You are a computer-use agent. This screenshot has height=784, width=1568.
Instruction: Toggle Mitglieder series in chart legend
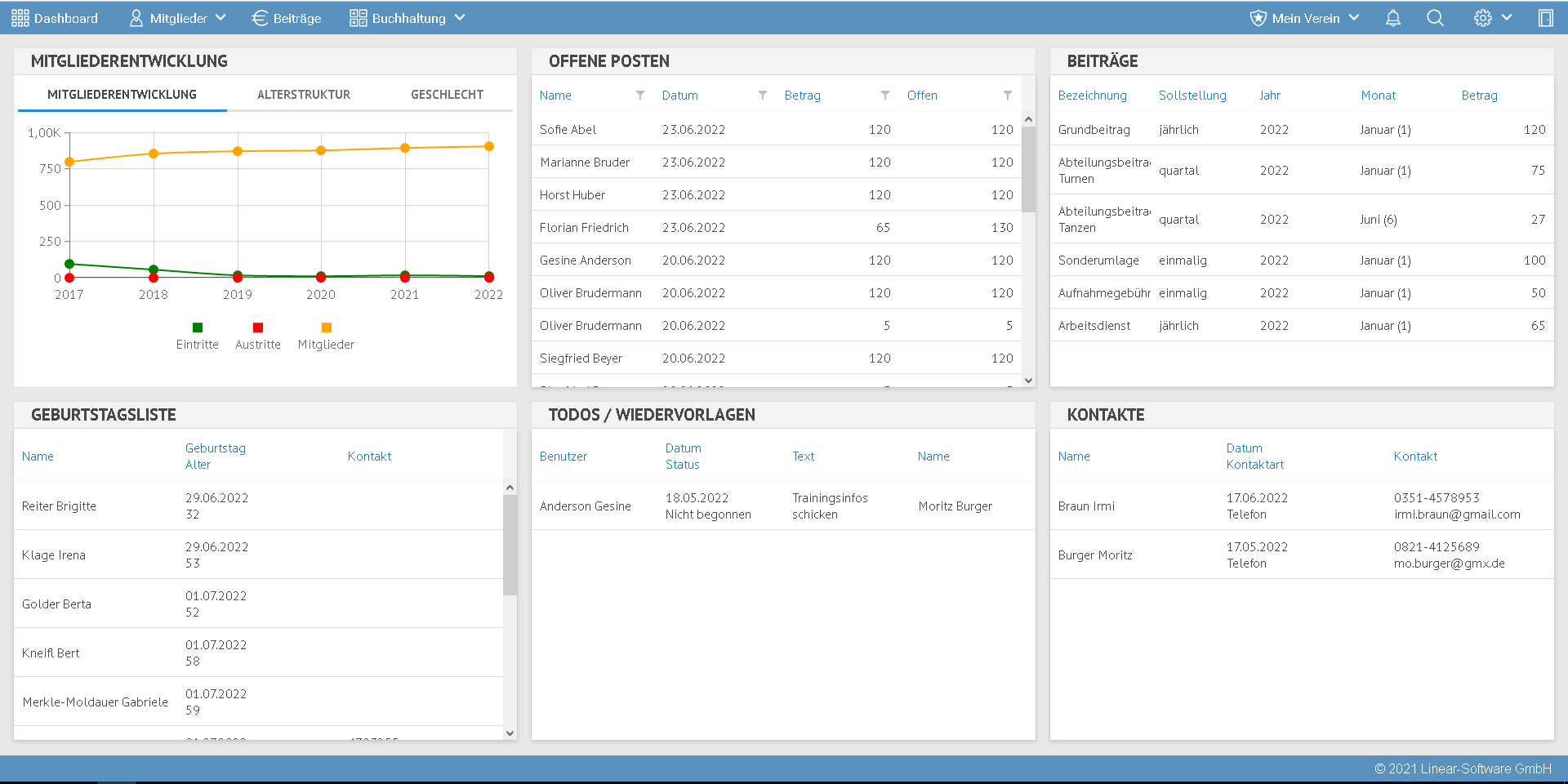326,336
